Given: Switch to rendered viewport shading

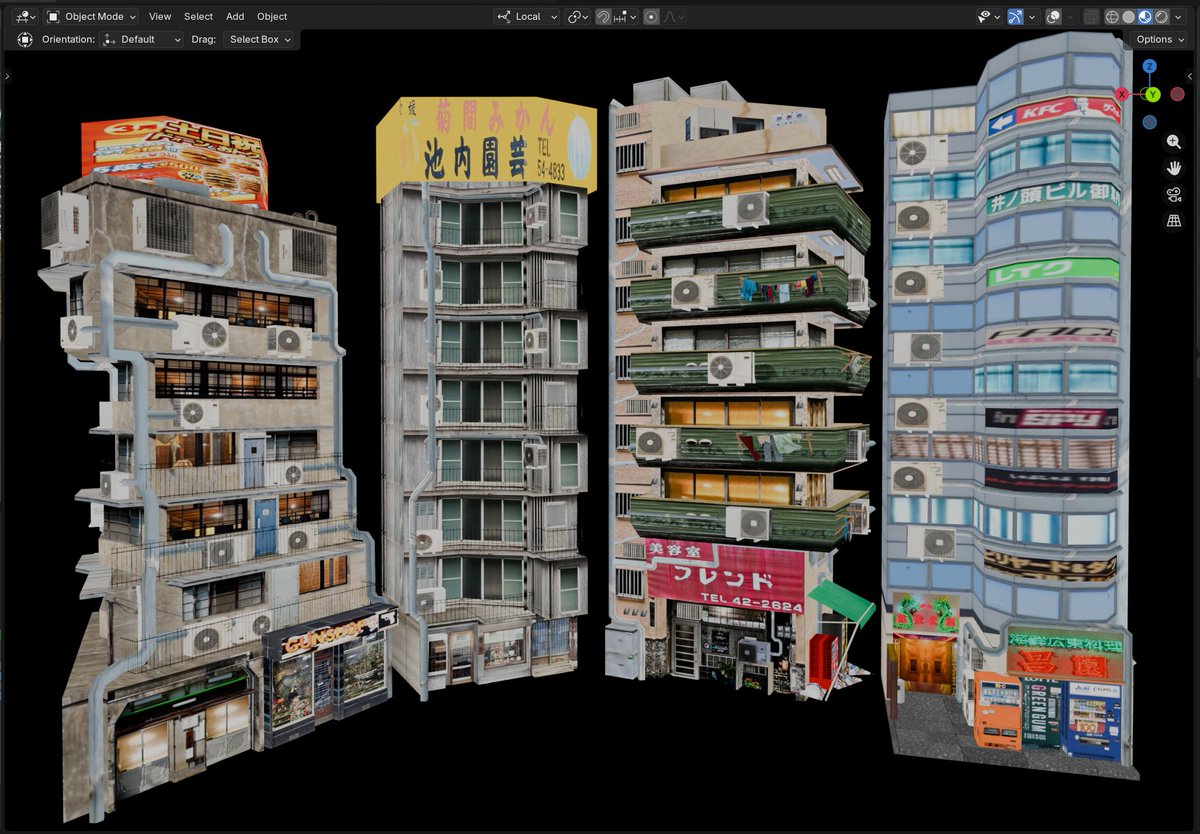Looking at the screenshot, I should click(x=1161, y=16).
